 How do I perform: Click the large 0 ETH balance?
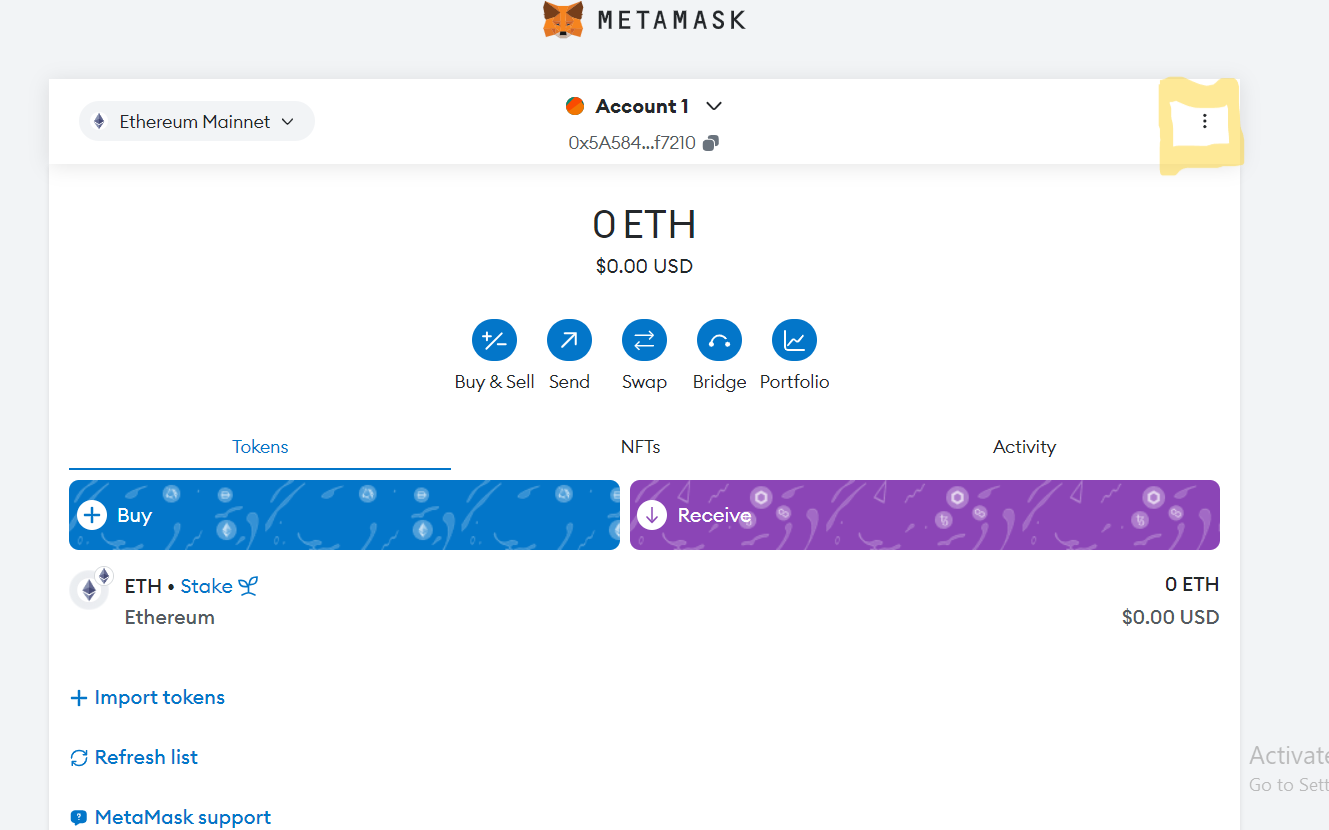point(644,224)
